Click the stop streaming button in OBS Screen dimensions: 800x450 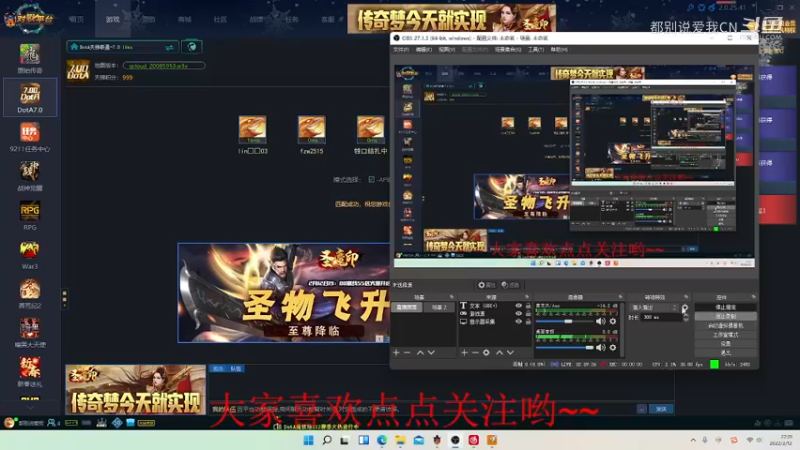(x=725, y=308)
